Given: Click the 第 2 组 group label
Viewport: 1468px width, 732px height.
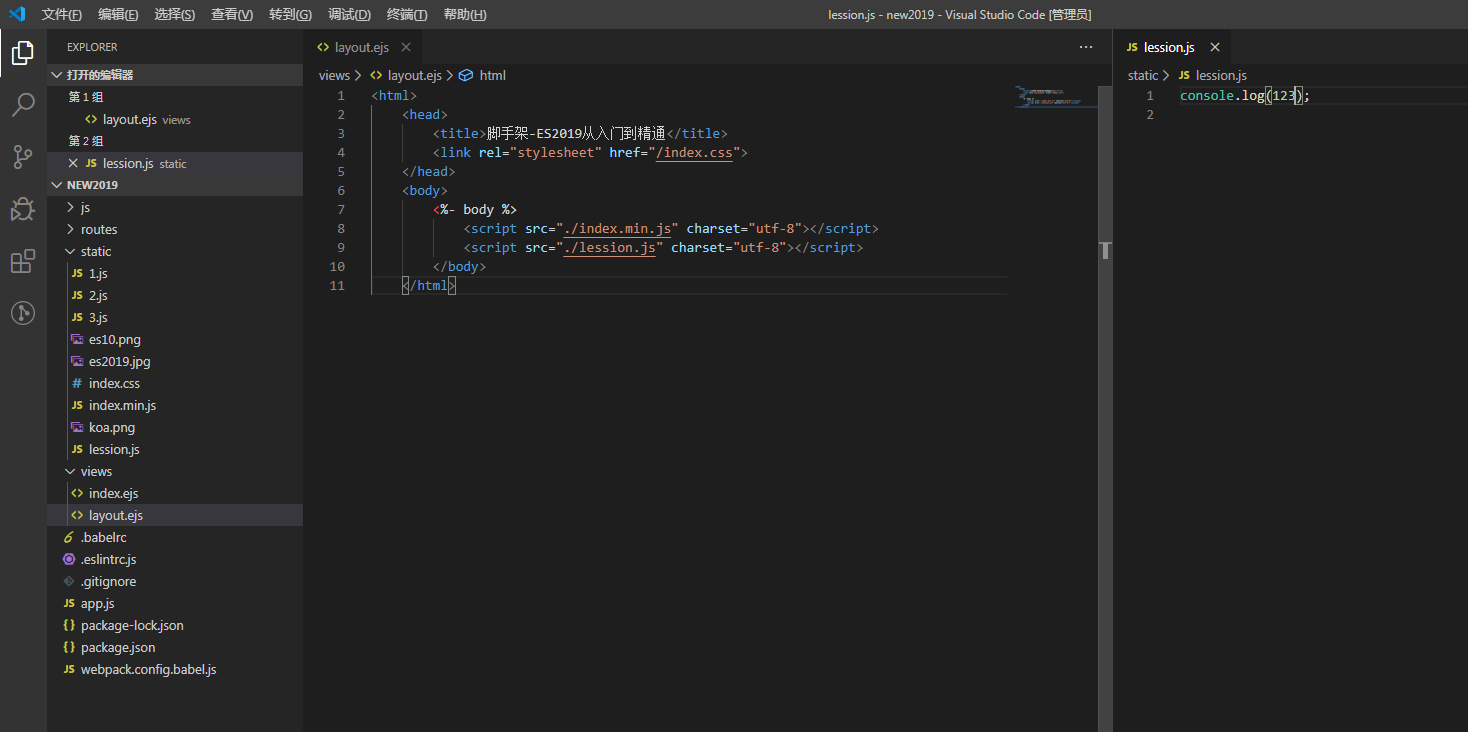Looking at the screenshot, I should coord(86,141).
